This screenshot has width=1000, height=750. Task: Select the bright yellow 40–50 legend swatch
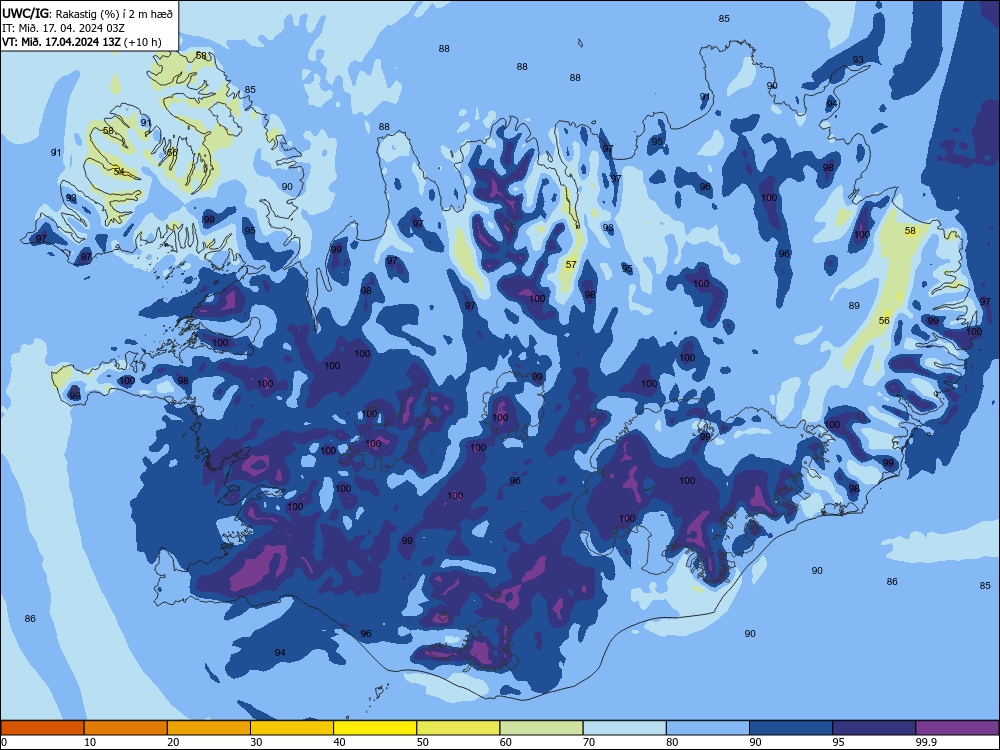pyautogui.click(x=375, y=728)
